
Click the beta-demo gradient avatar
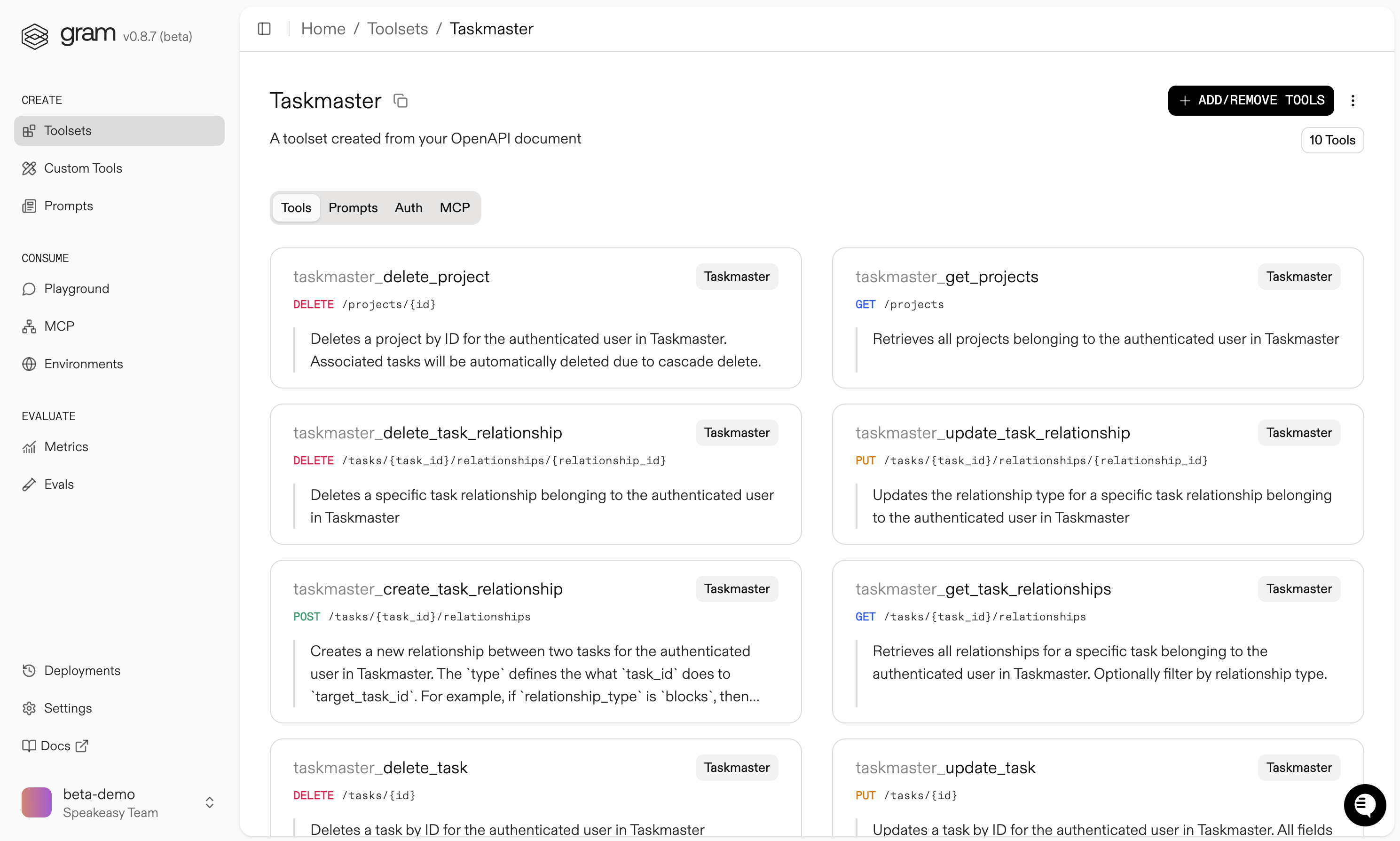pyautogui.click(x=36, y=802)
